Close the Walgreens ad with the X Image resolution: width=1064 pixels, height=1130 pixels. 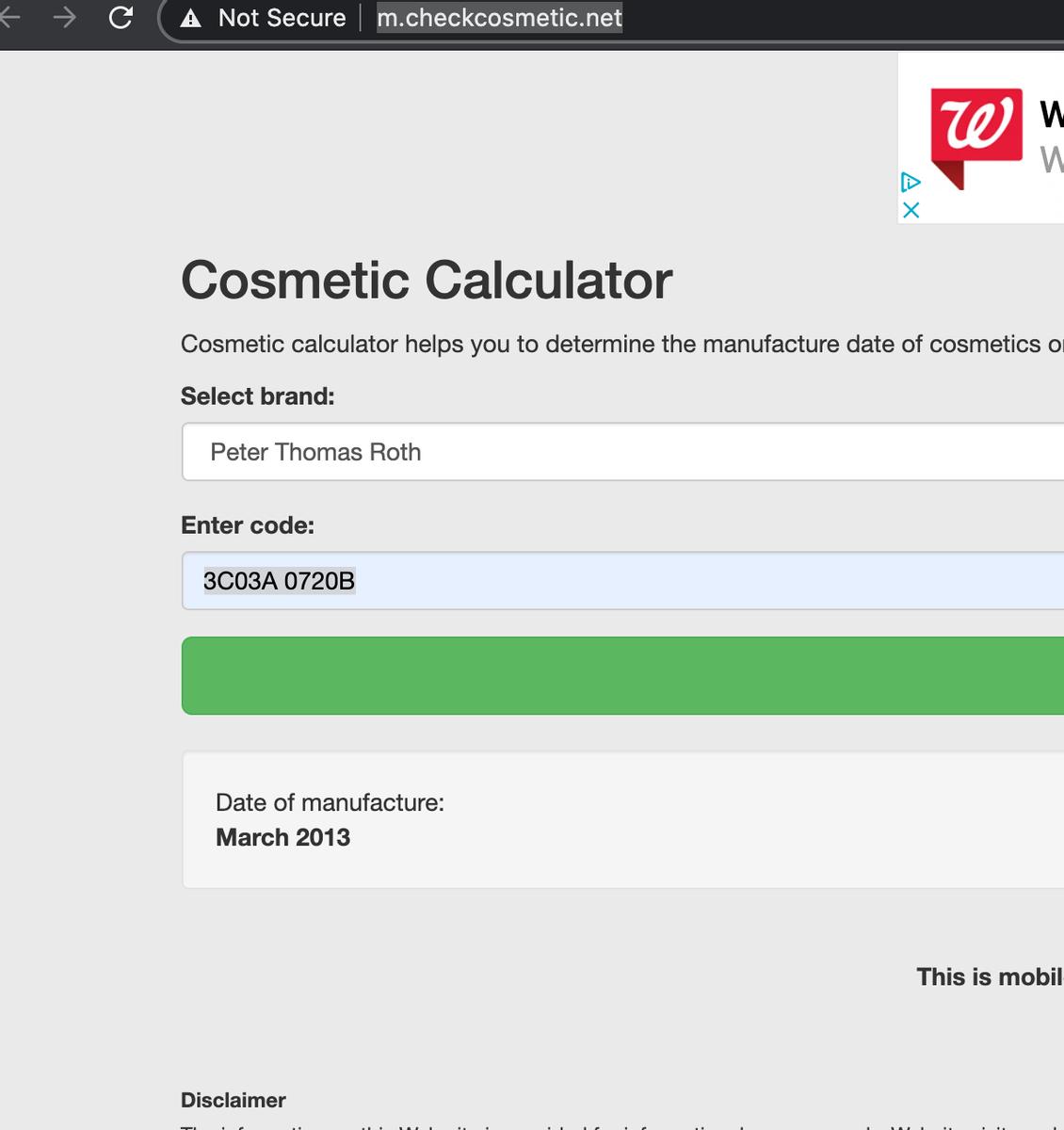pos(911,210)
